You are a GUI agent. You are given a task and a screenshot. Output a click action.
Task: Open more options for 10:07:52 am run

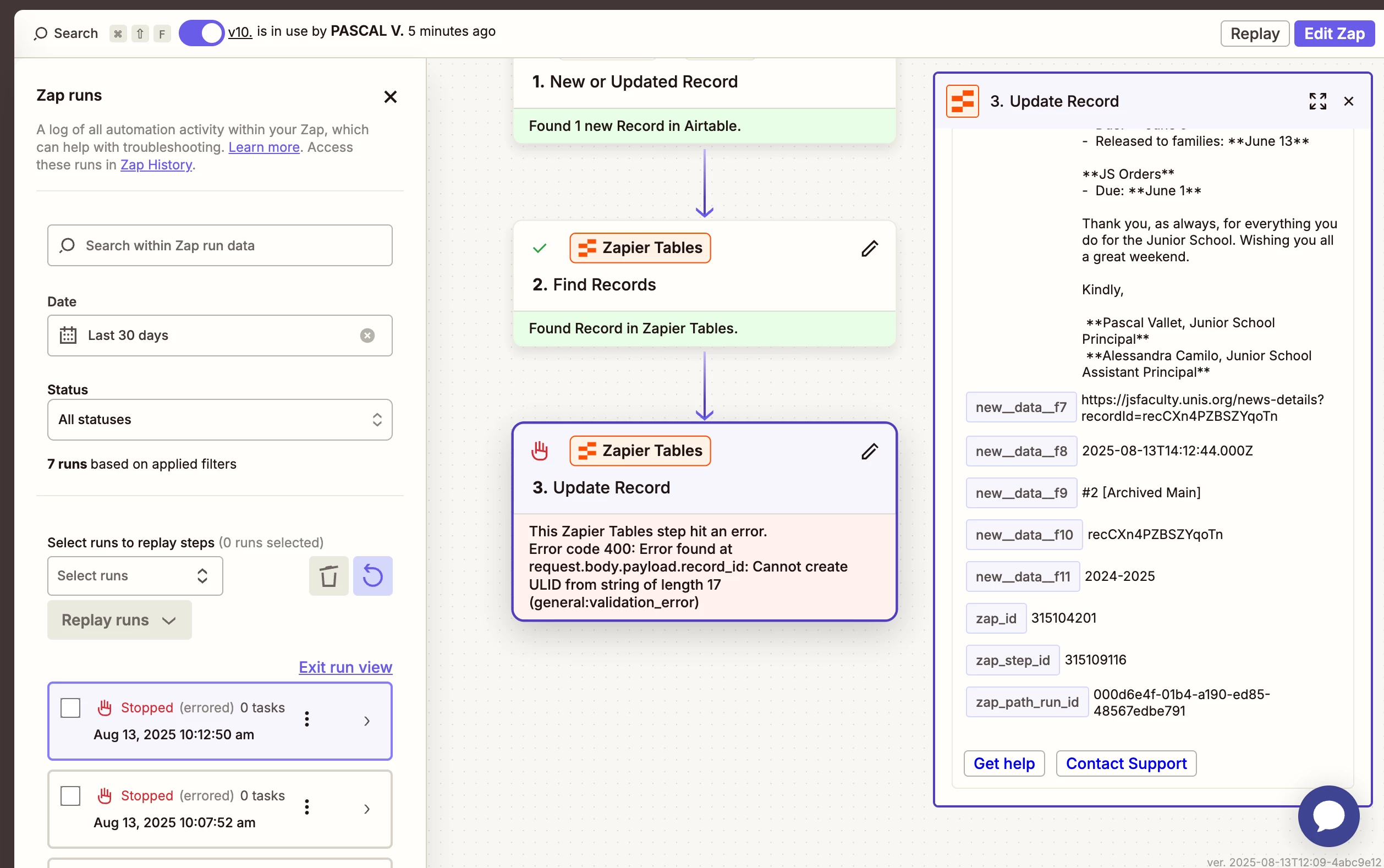click(x=307, y=807)
